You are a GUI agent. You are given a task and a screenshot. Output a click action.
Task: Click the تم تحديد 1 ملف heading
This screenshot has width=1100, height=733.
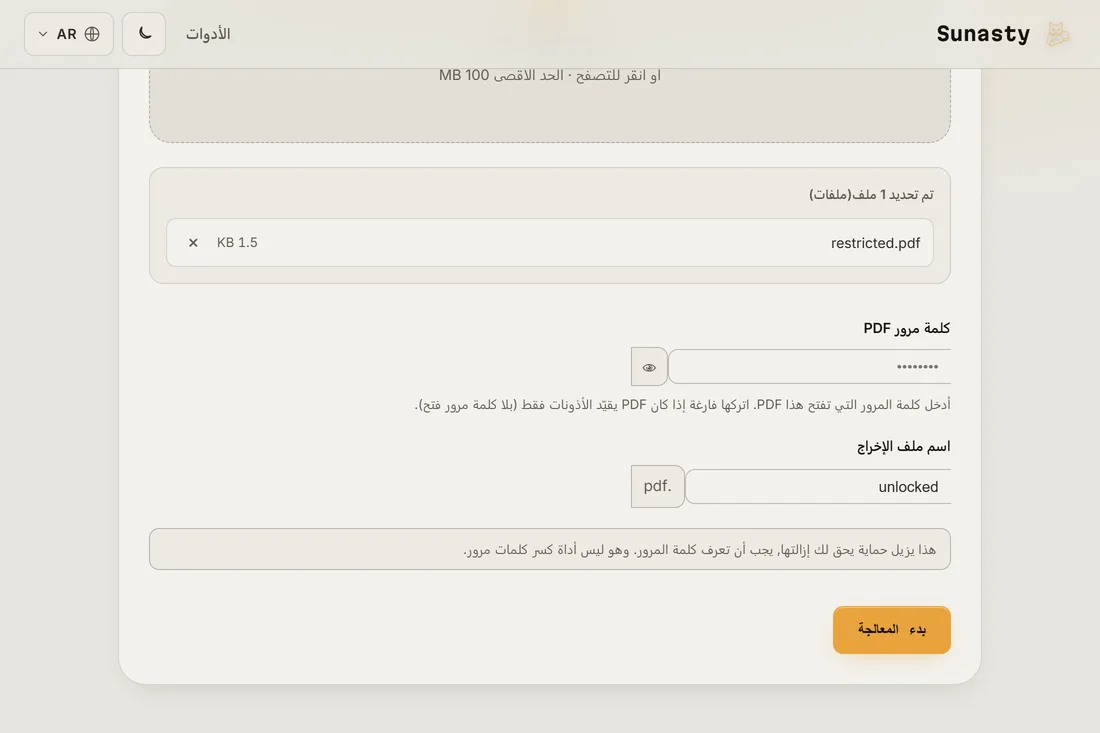871,194
